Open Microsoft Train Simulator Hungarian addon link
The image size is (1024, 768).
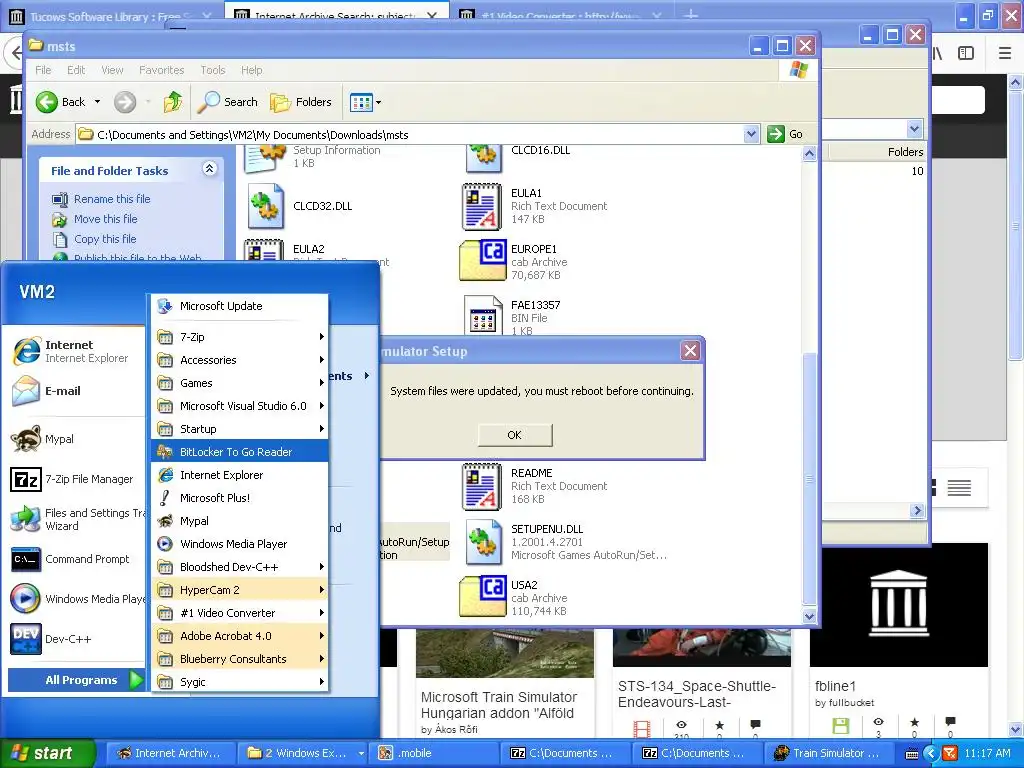point(499,705)
